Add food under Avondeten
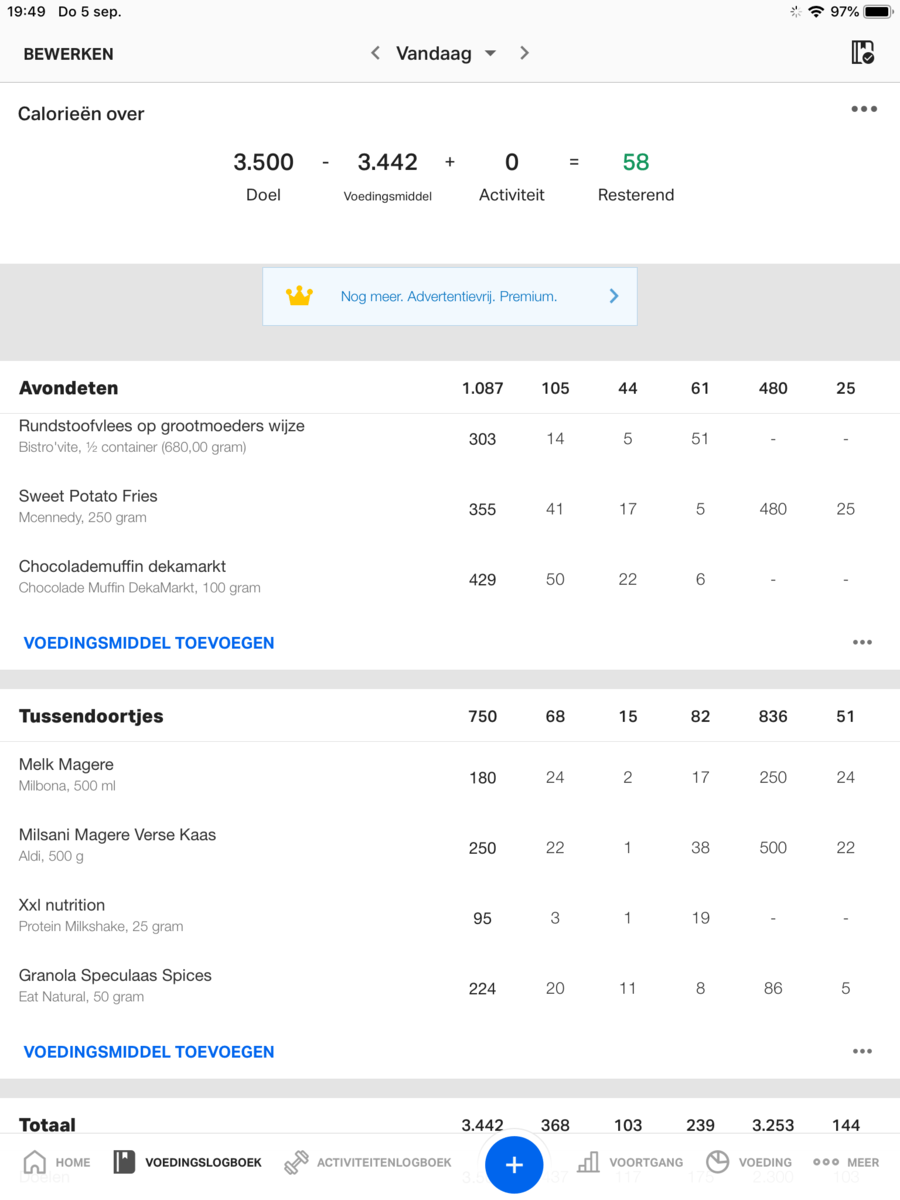The width and height of the screenshot is (900, 1200). [x=149, y=643]
